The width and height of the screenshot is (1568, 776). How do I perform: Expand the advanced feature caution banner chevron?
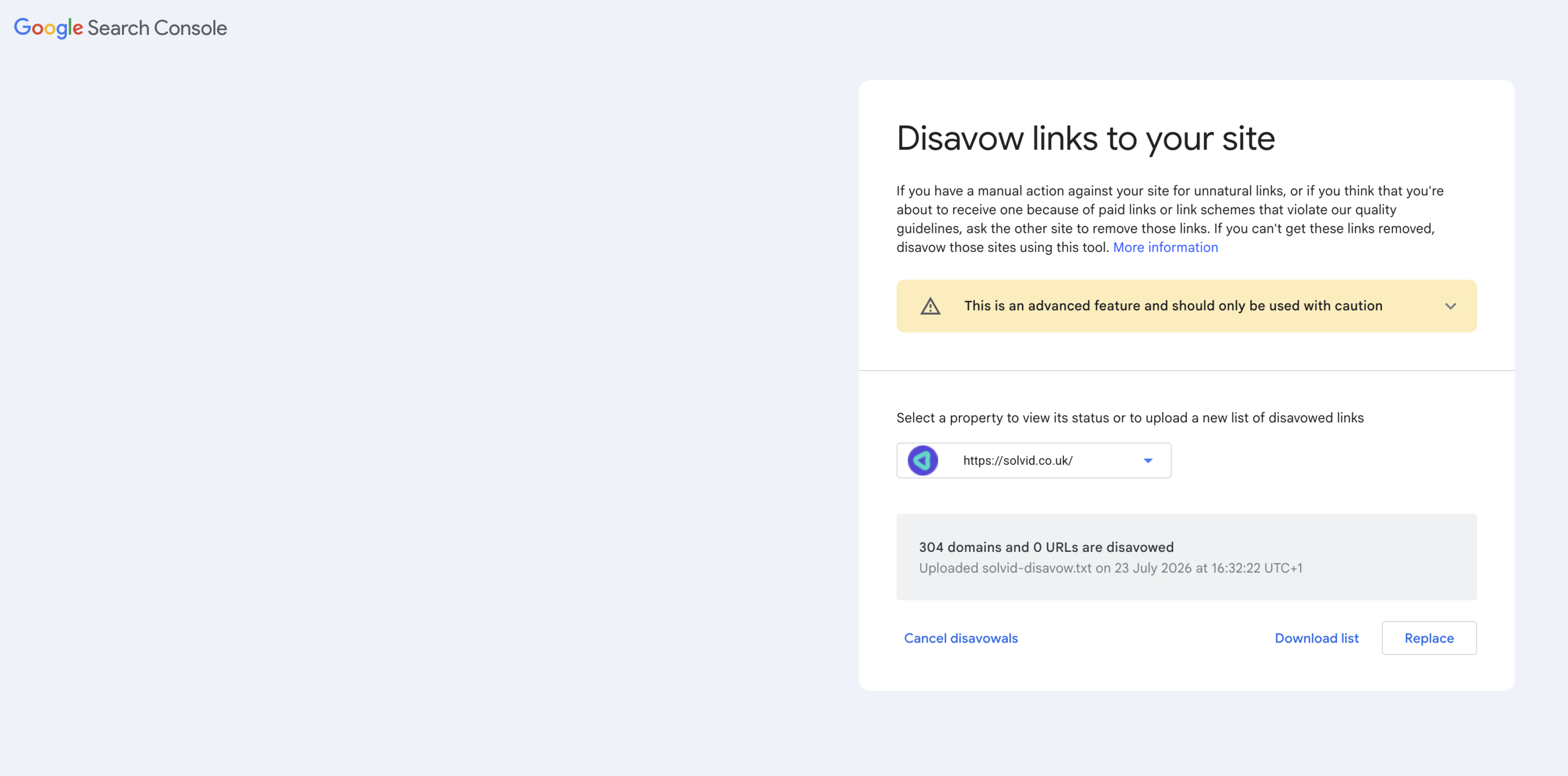[1450, 306]
